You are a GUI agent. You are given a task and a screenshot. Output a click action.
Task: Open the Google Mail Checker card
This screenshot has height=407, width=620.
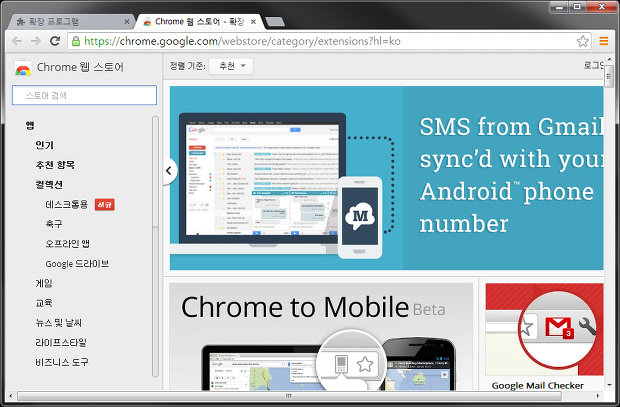click(x=544, y=337)
